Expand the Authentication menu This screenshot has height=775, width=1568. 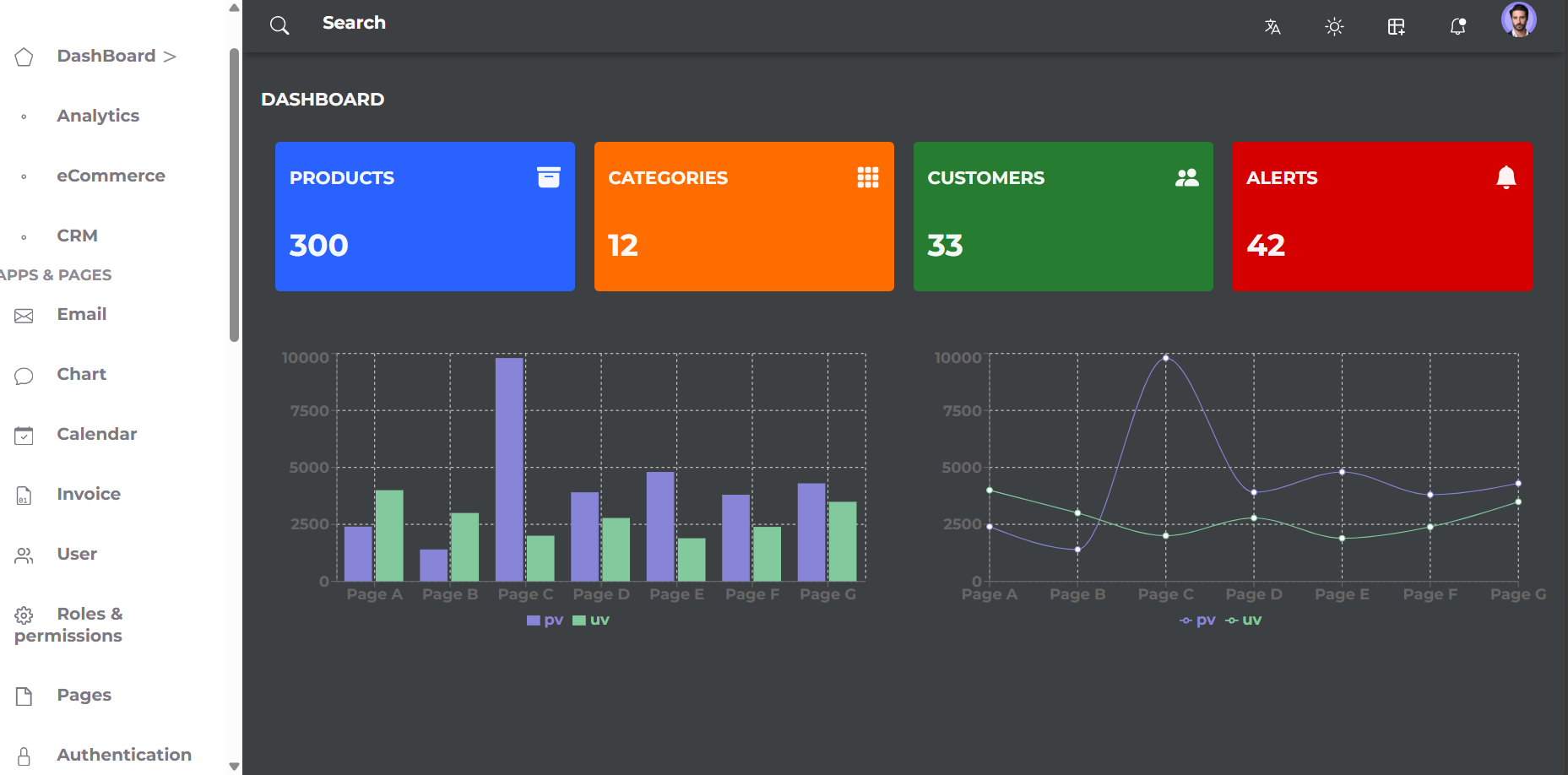pyautogui.click(x=123, y=755)
